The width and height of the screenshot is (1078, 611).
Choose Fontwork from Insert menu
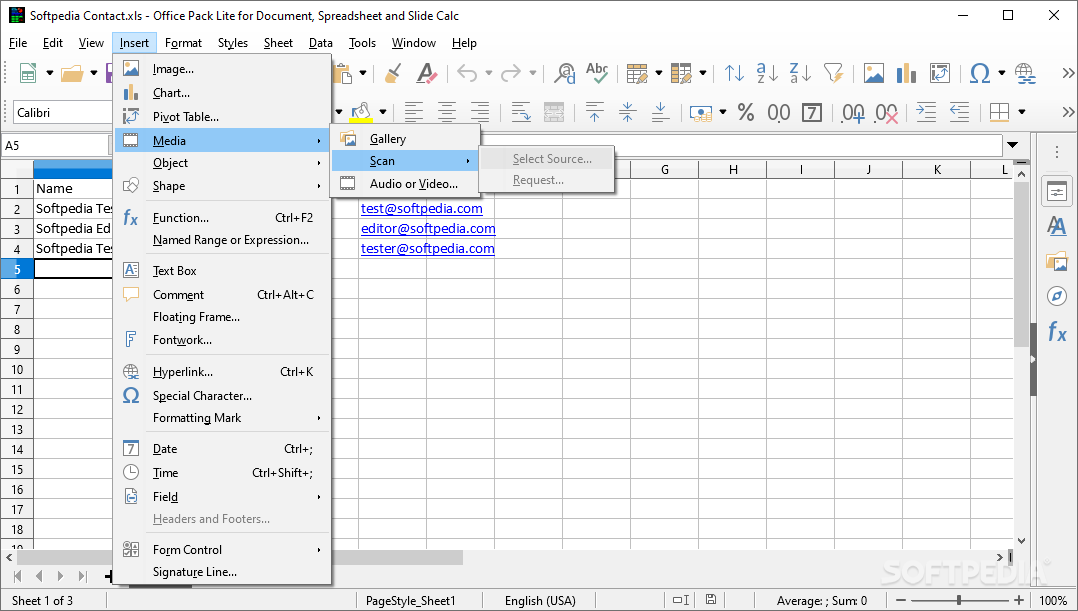[221, 340]
